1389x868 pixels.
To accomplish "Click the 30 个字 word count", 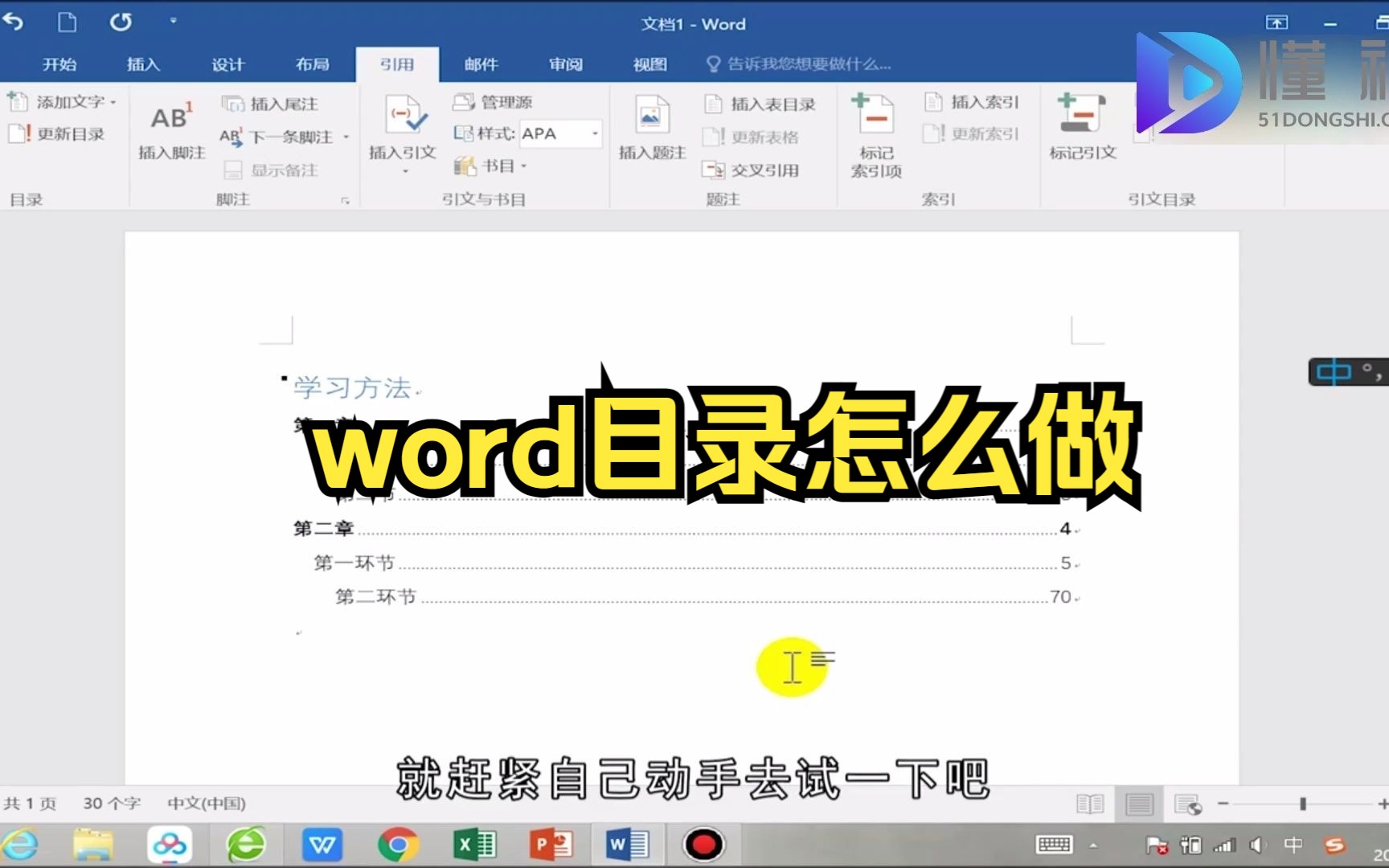I will (x=112, y=803).
